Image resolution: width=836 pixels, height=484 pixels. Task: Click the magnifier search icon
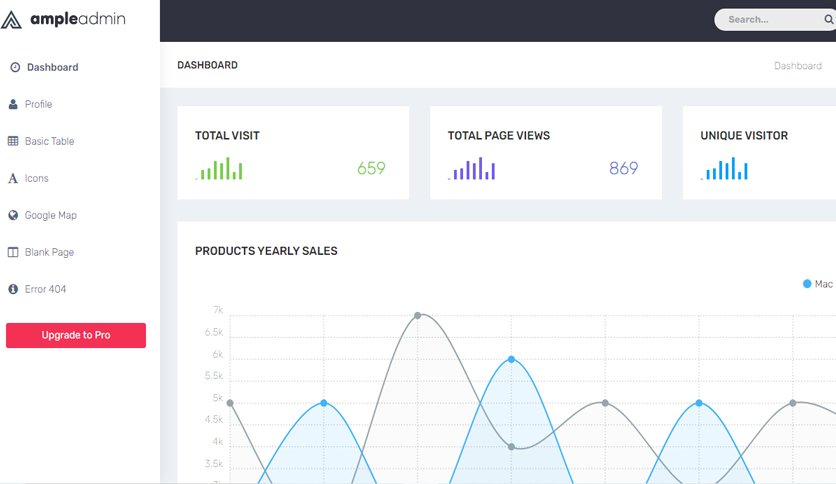(829, 19)
